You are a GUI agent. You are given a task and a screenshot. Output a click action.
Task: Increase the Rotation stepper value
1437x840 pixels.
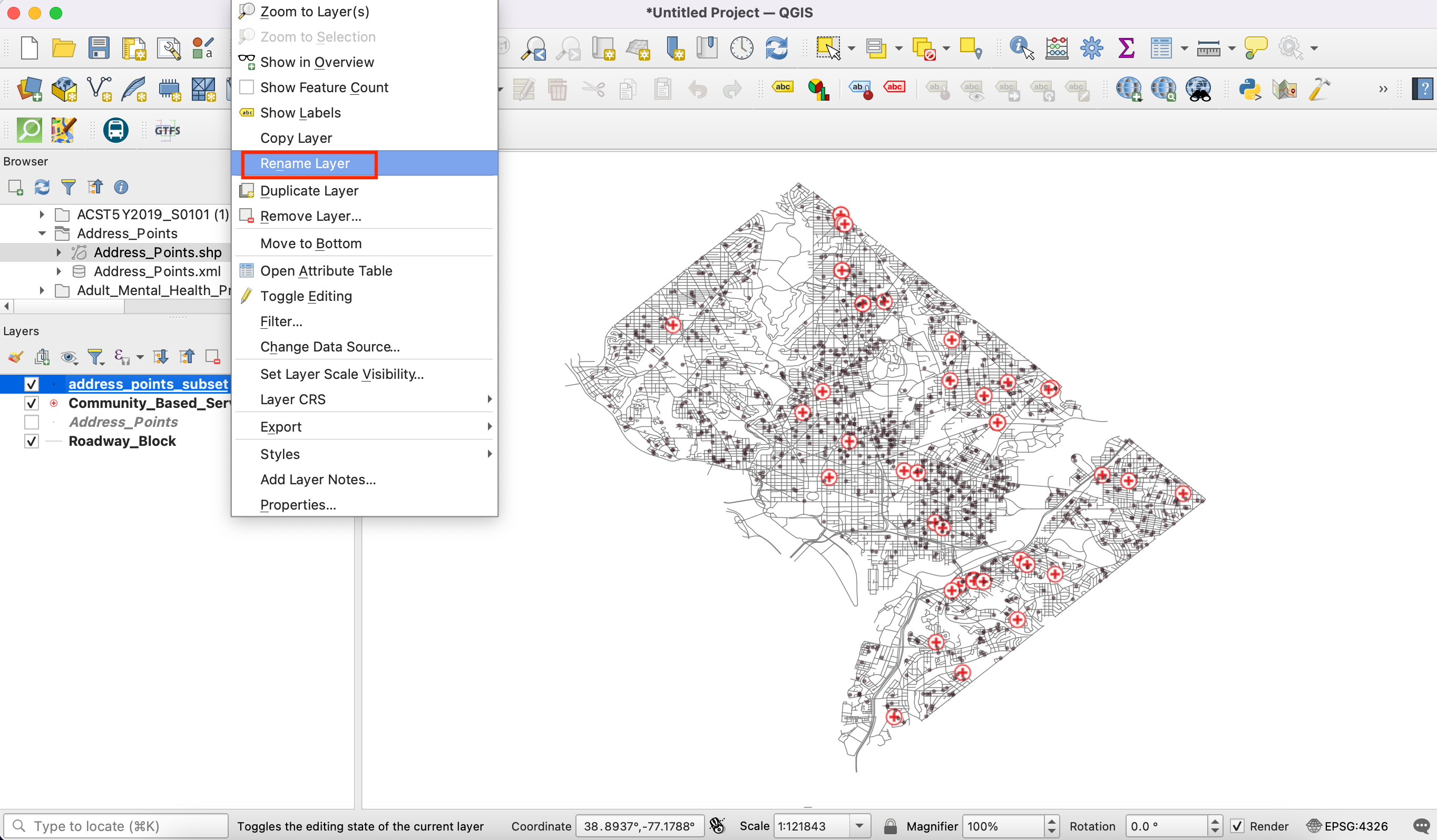(1215, 821)
